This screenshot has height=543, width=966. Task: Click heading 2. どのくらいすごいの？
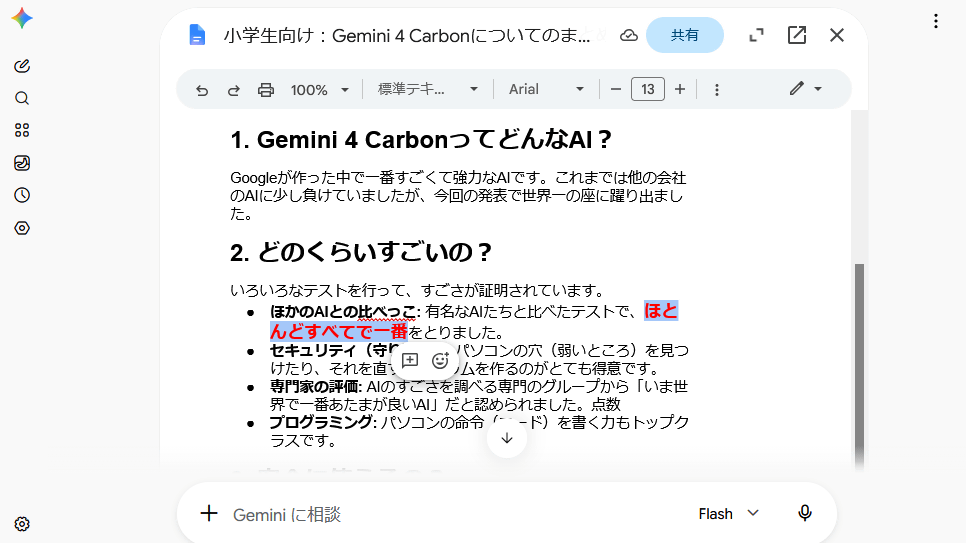361,252
